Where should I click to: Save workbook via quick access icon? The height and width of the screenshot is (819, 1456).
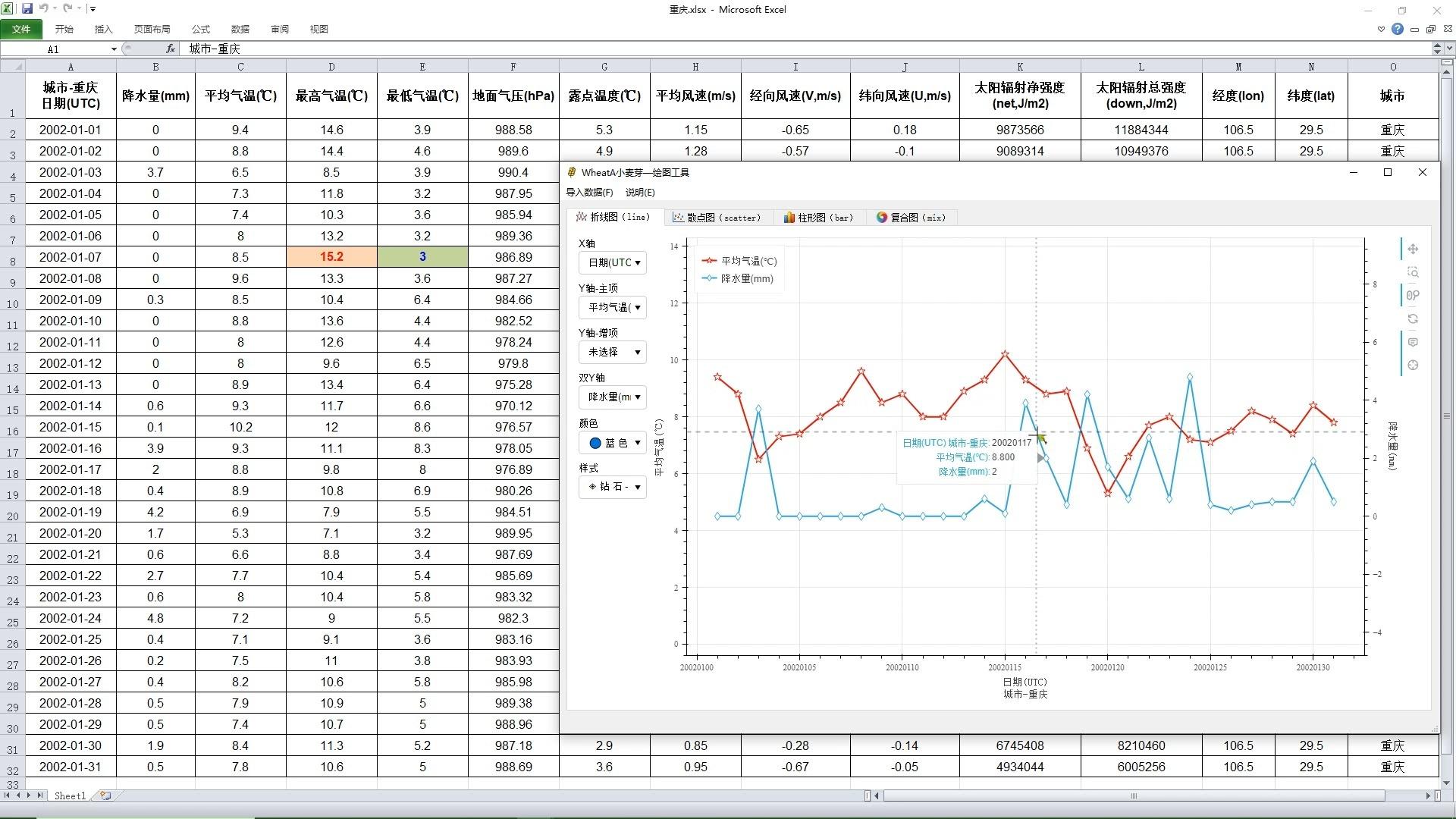click(27, 8)
